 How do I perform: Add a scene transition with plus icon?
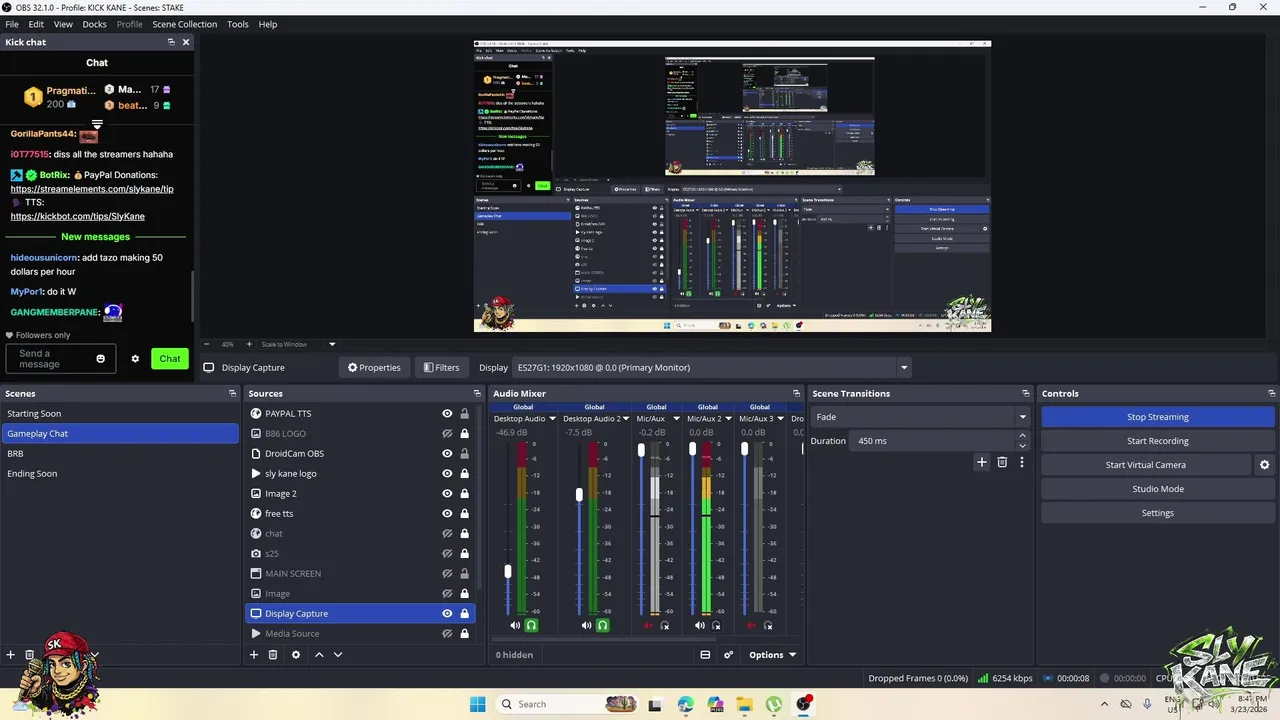pyautogui.click(x=982, y=462)
